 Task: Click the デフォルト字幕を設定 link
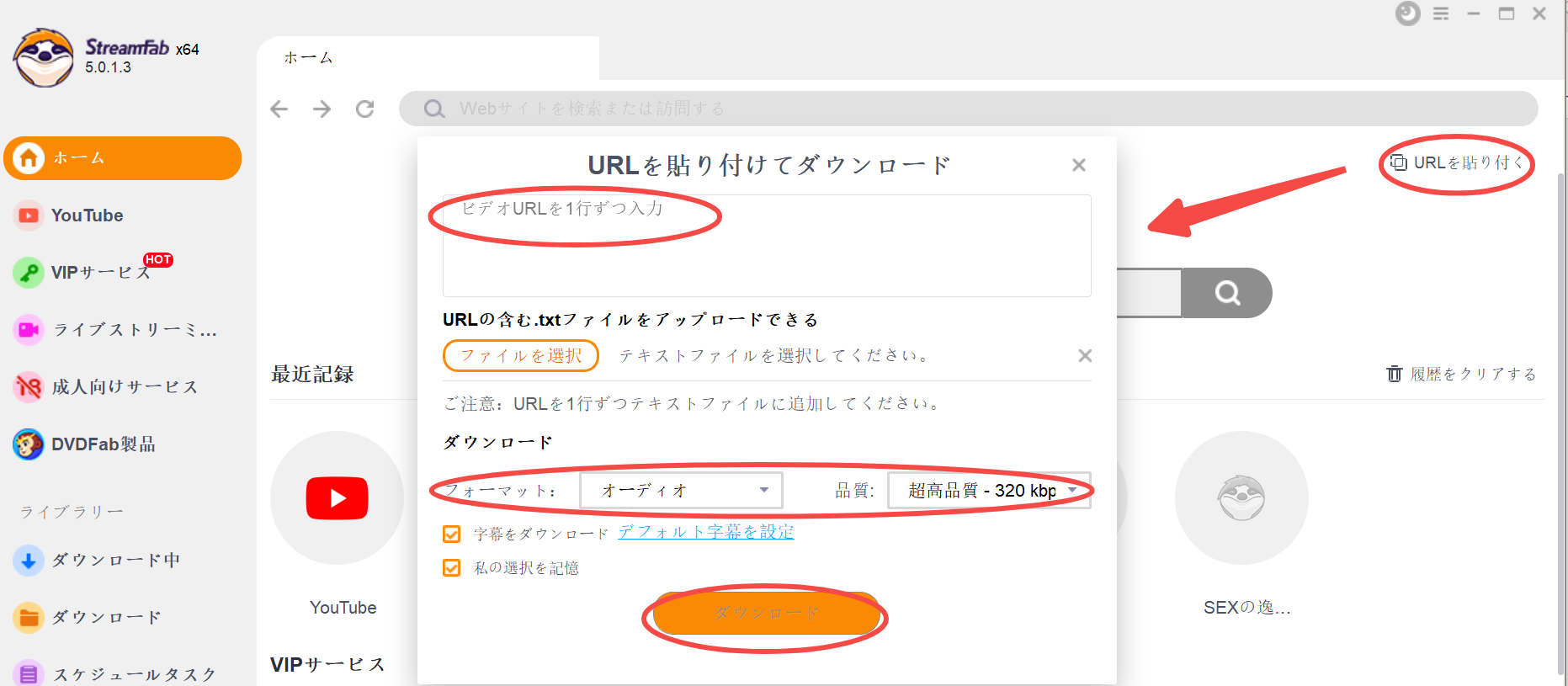(x=705, y=532)
